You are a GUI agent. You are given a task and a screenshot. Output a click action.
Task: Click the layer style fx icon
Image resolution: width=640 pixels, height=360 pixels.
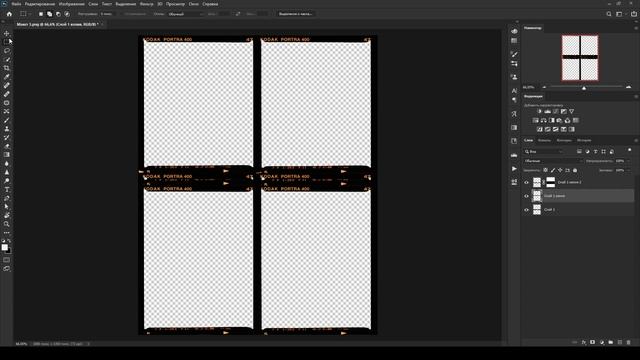tap(584, 342)
